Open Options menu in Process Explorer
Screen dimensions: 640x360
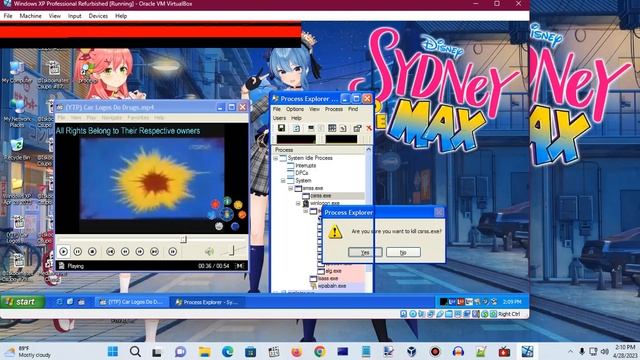pyautogui.click(x=295, y=109)
